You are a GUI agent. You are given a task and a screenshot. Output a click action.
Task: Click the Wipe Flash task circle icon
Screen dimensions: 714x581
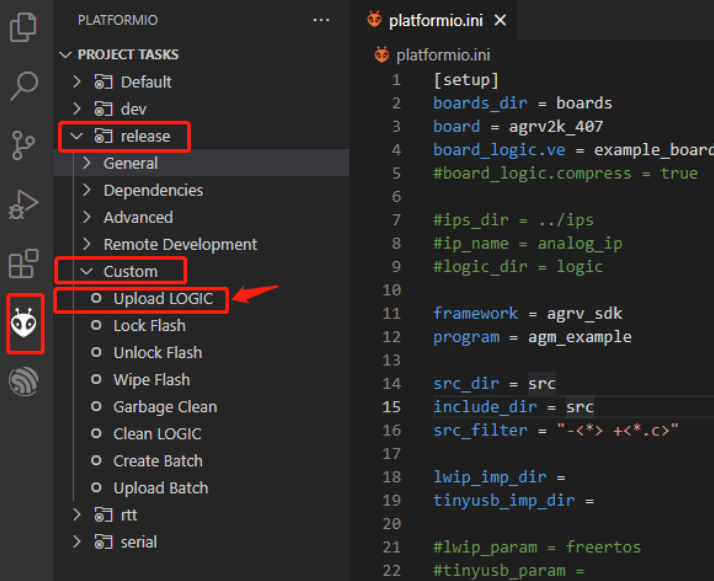coord(96,379)
